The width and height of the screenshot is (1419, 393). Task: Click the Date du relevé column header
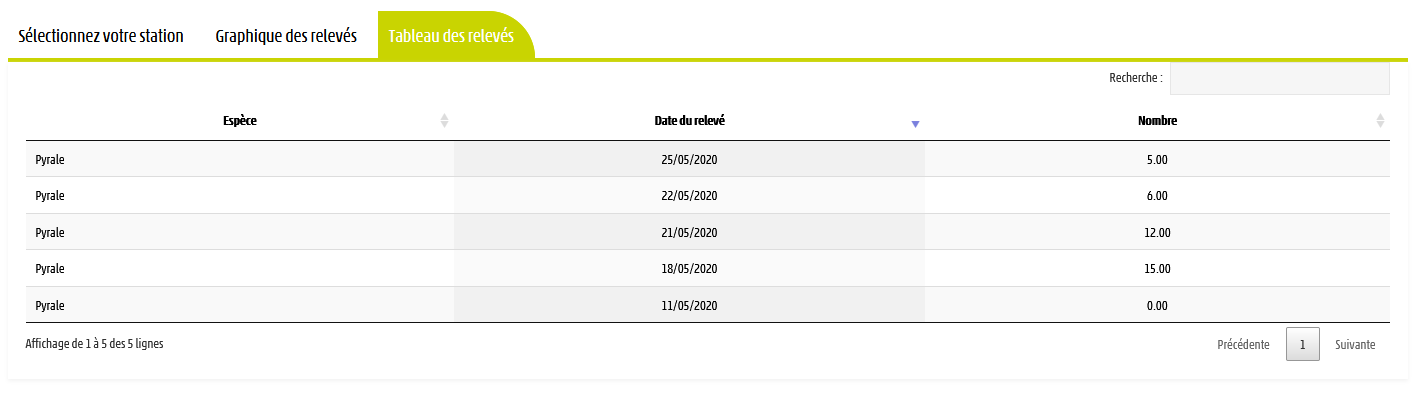[x=690, y=121]
